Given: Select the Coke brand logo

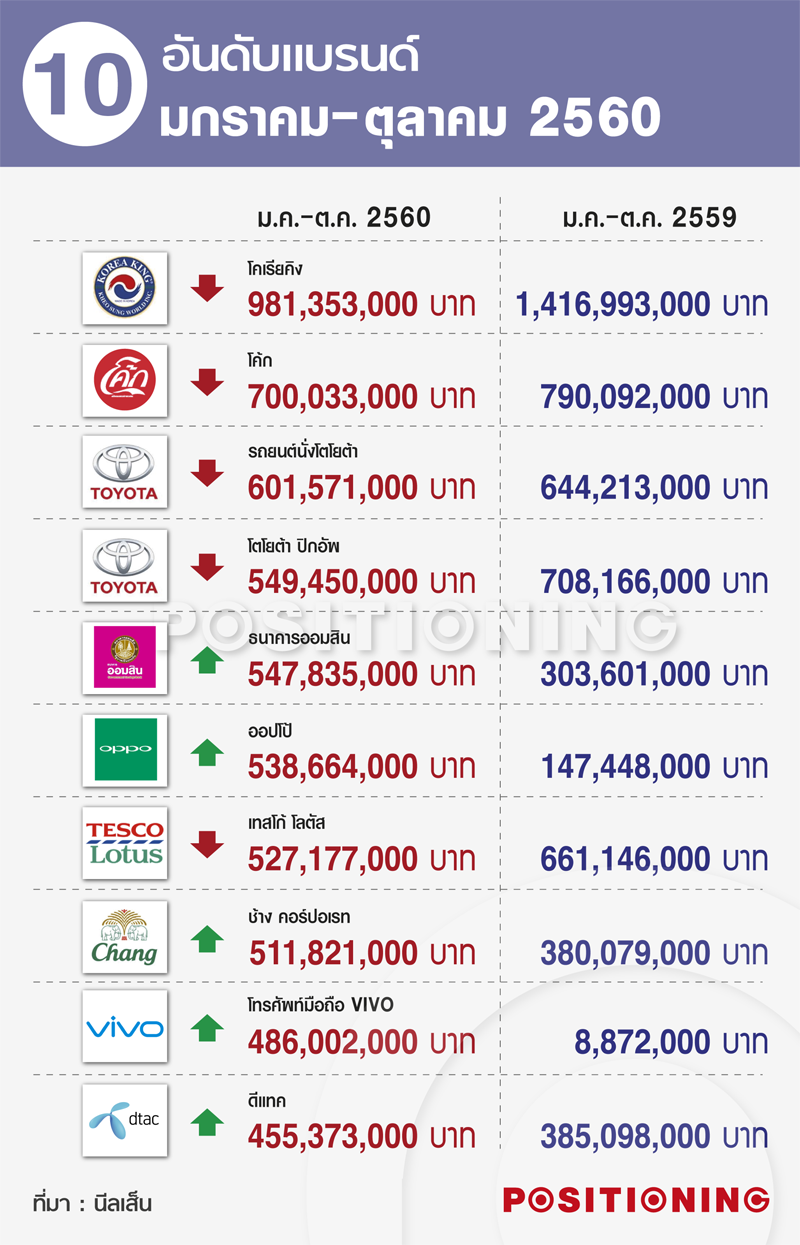Looking at the screenshot, I should pos(125,380).
